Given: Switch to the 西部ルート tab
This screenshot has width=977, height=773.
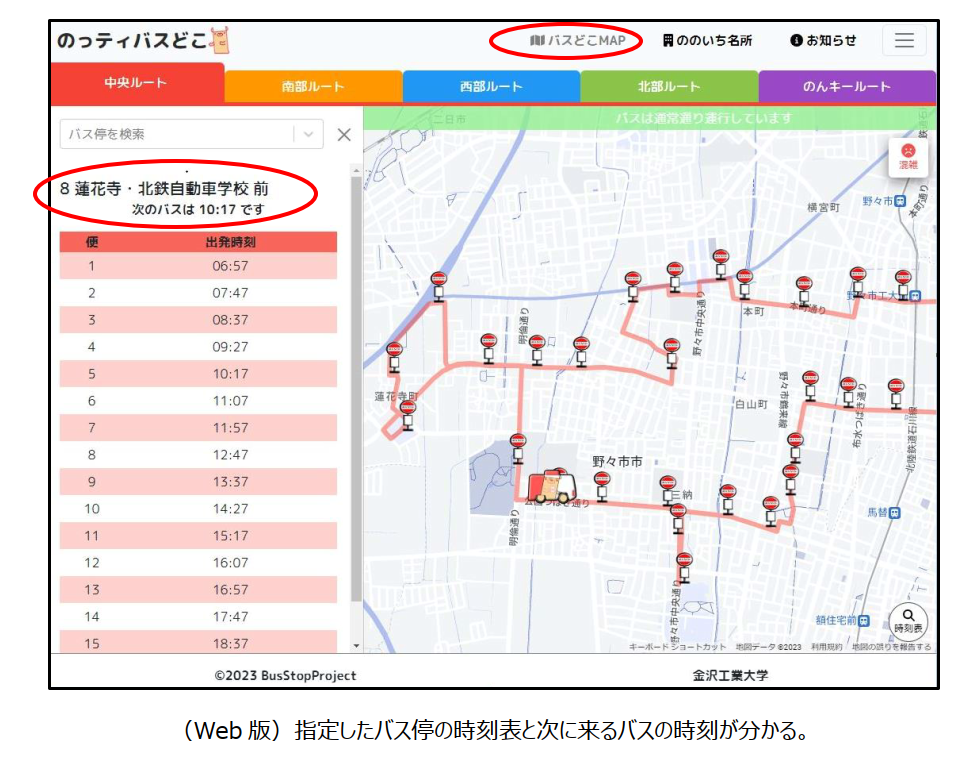Looking at the screenshot, I should click(x=491, y=87).
